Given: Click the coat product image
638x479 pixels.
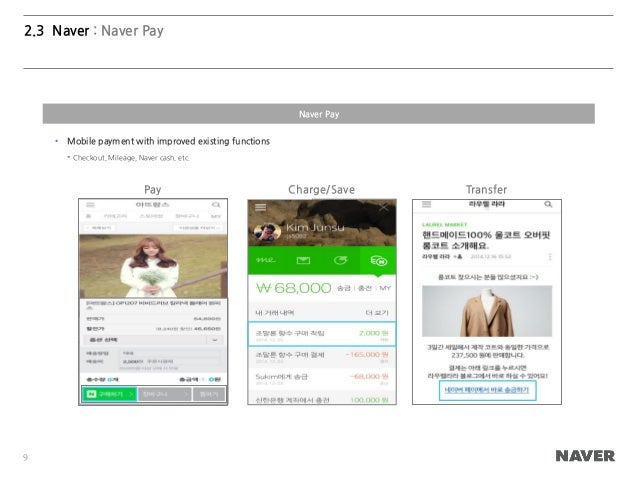Looking at the screenshot, I should [487, 311].
